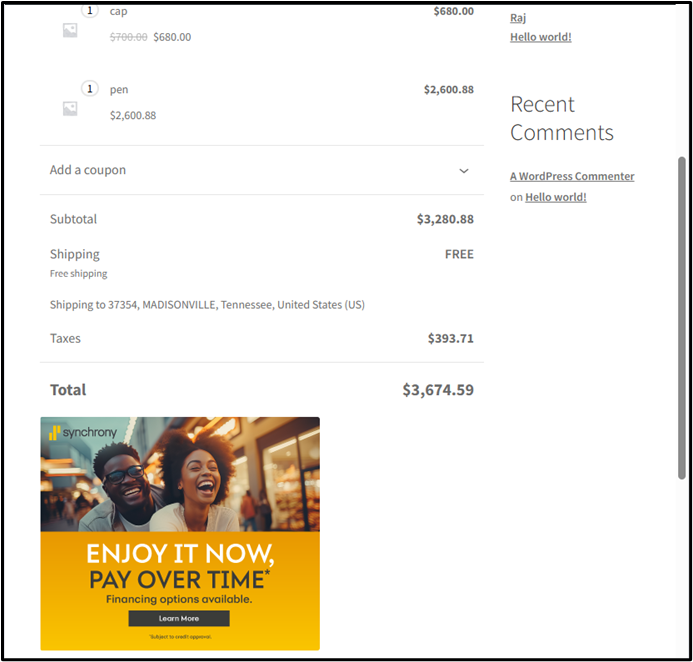Screen dimensions: 693x662
Task: Click the vertical page scrollbar
Action: click(x=683, y=300)
